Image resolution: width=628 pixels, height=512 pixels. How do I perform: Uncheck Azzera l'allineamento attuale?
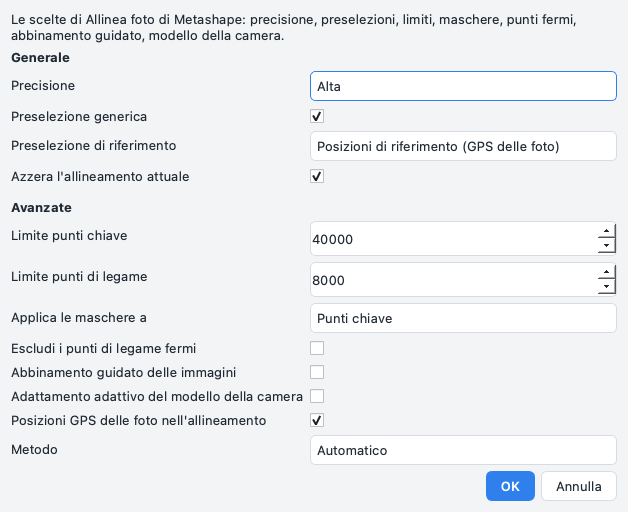pyautogui.click(x=317, y=176)
